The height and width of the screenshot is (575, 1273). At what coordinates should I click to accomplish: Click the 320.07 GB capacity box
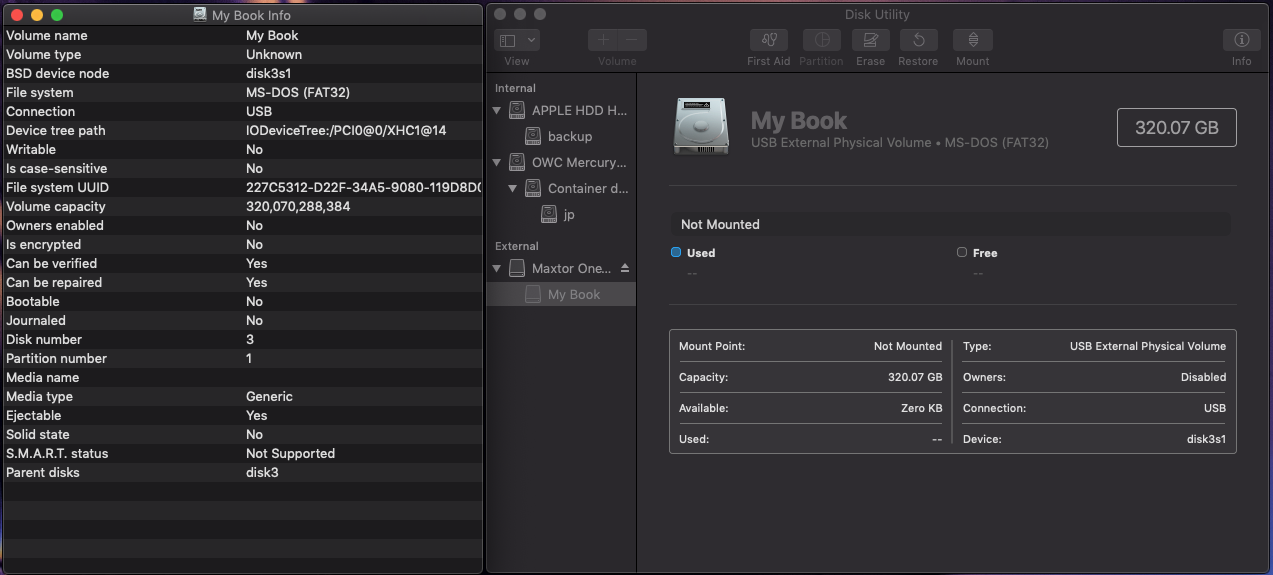pos(1176,128)
